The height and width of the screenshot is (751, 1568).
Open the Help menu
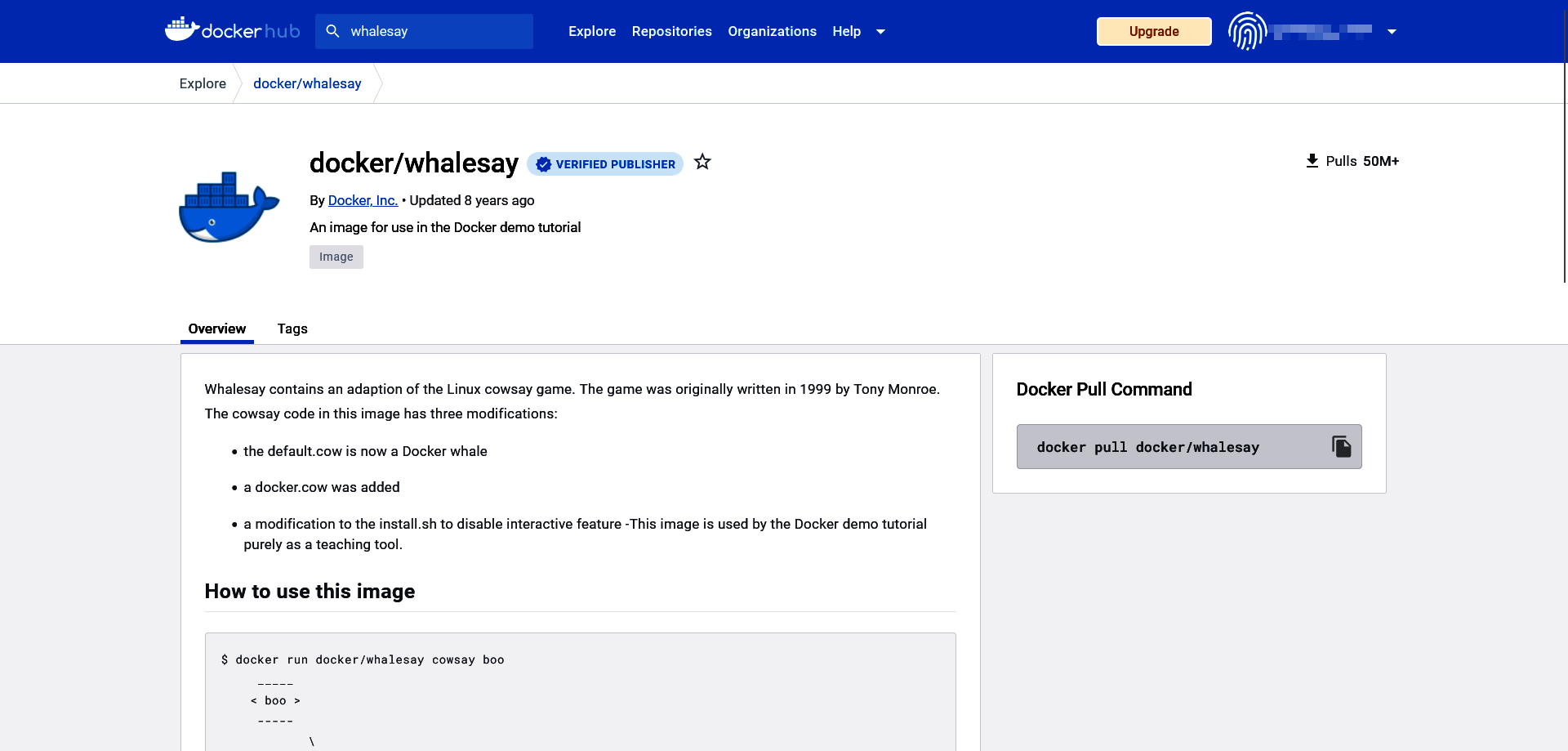click(x=846, y=31)
